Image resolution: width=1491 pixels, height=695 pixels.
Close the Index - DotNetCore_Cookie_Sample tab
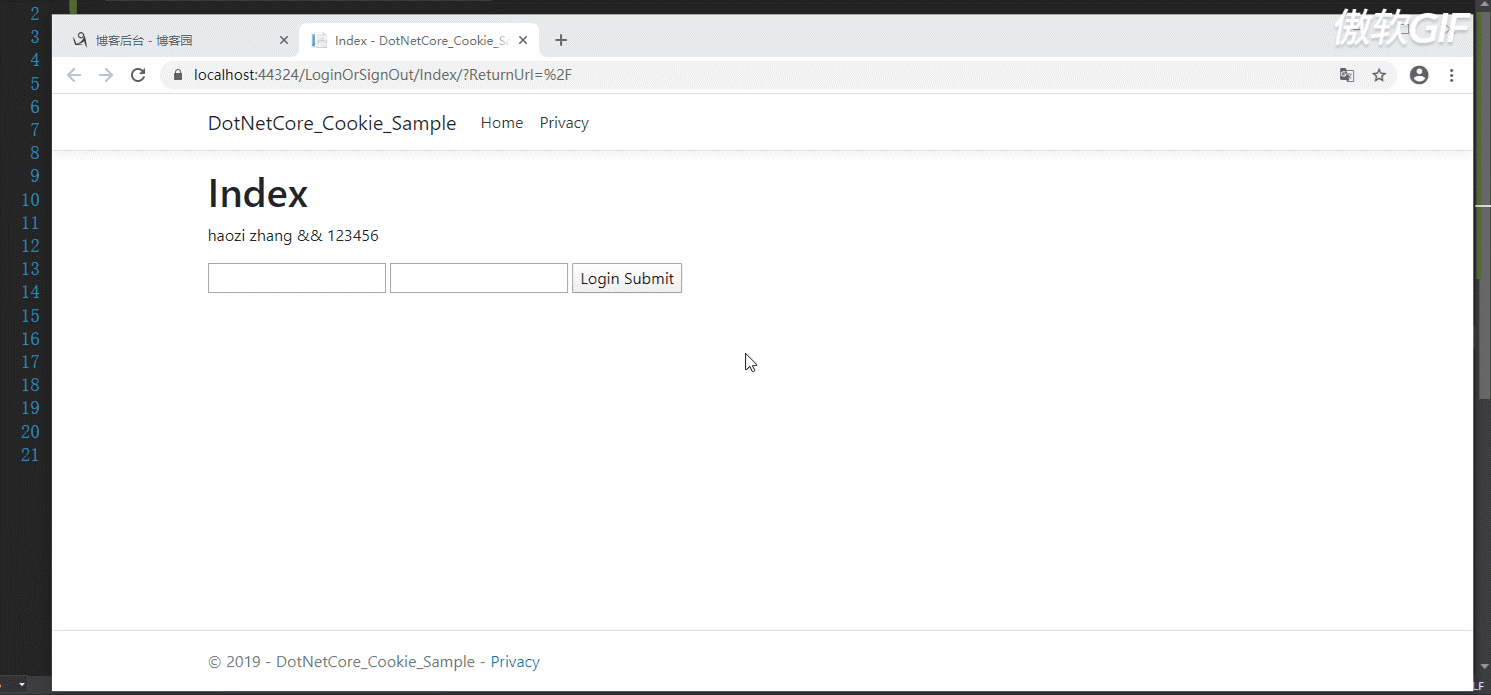pyautogui.click(x=522, y=40)
